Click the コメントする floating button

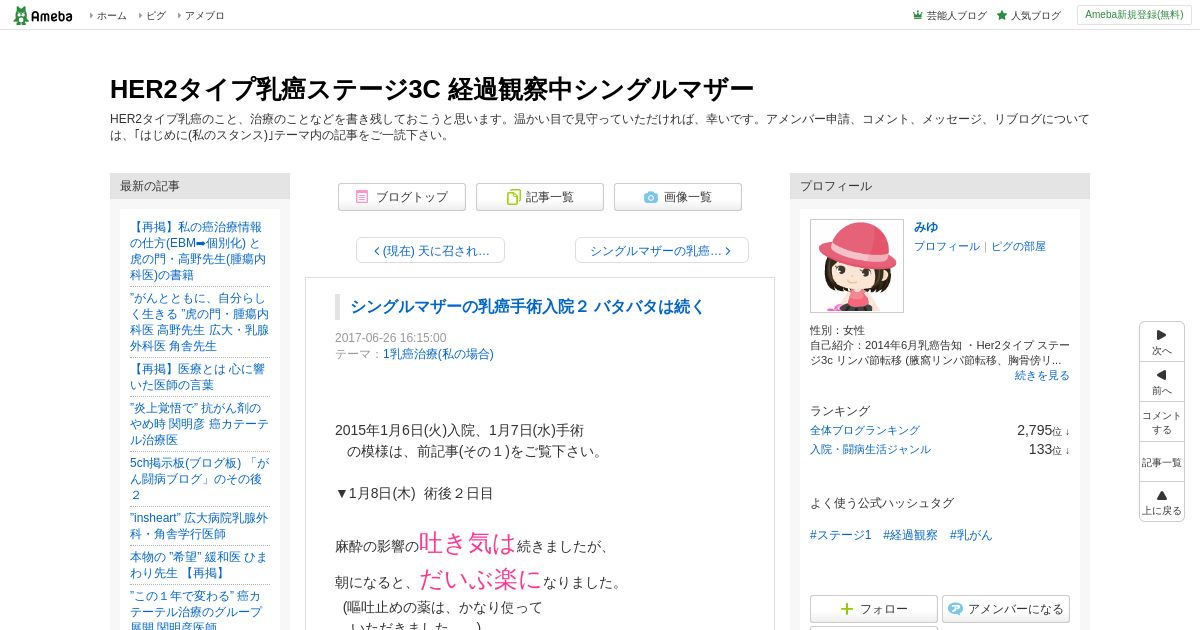(1162, 422)
